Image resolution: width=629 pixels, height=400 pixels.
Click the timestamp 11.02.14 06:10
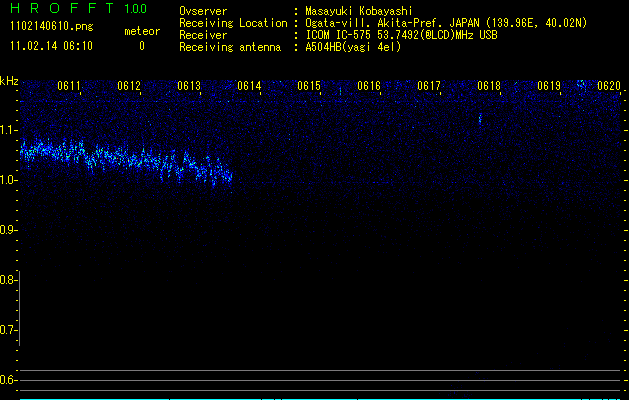coord(51,46)
